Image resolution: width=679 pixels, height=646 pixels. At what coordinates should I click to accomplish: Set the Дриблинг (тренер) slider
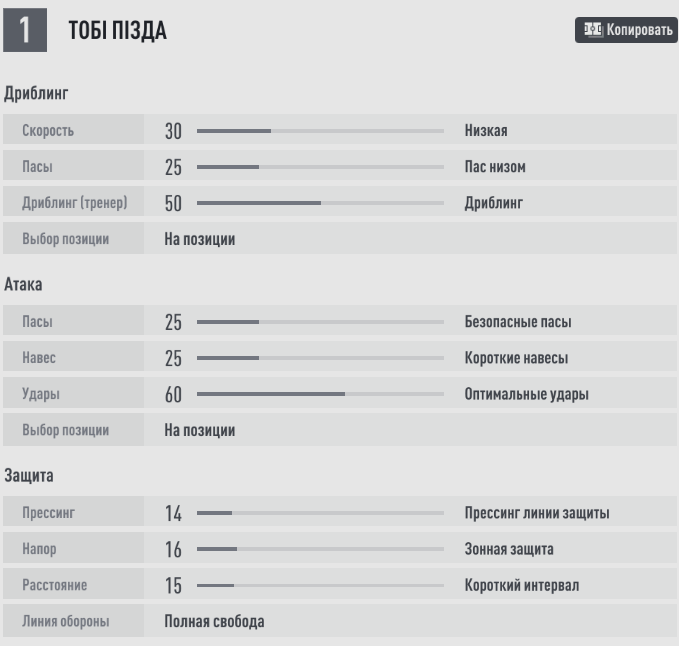click(320, 203)
